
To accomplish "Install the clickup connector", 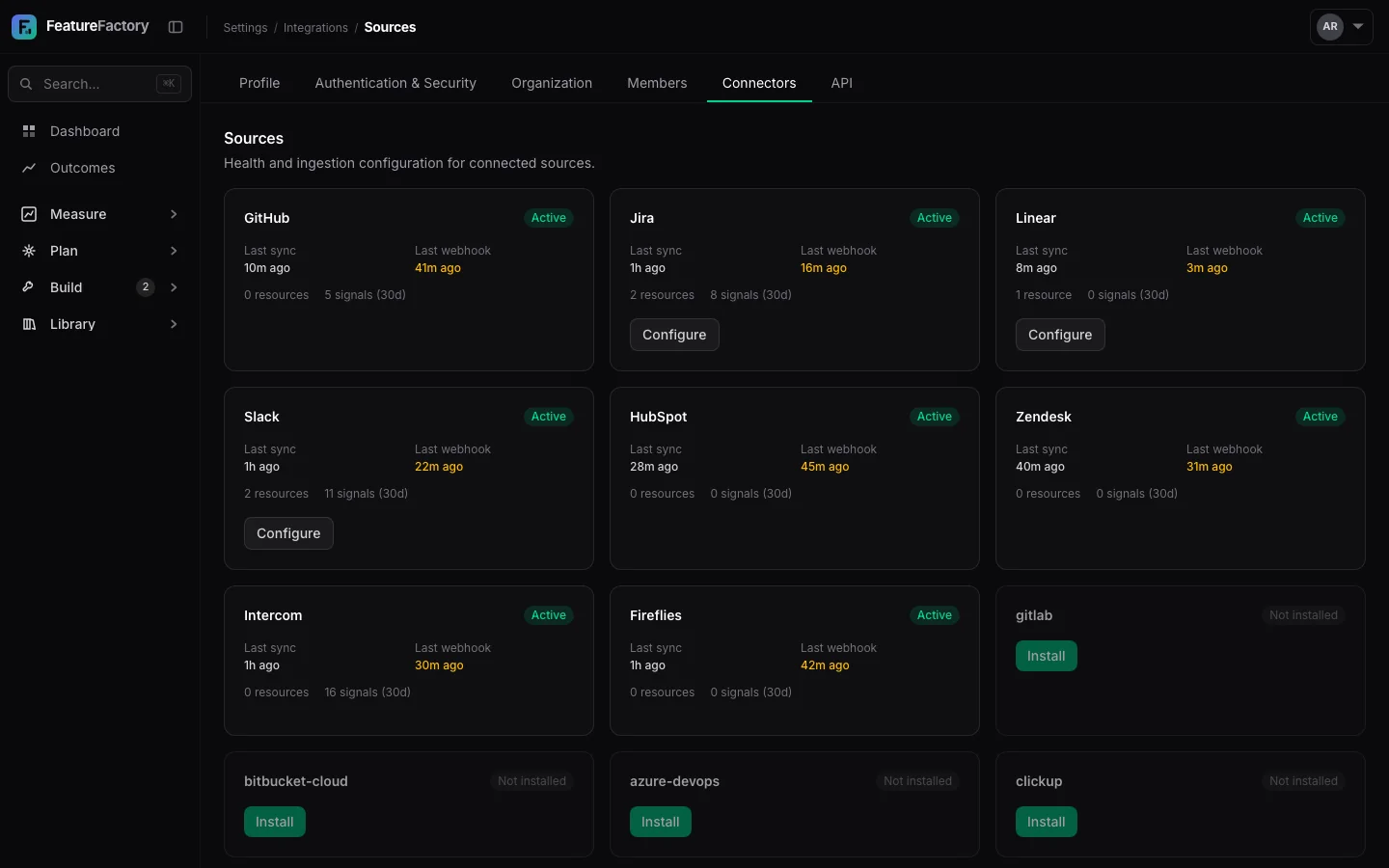I will [x=1047, y=822].
